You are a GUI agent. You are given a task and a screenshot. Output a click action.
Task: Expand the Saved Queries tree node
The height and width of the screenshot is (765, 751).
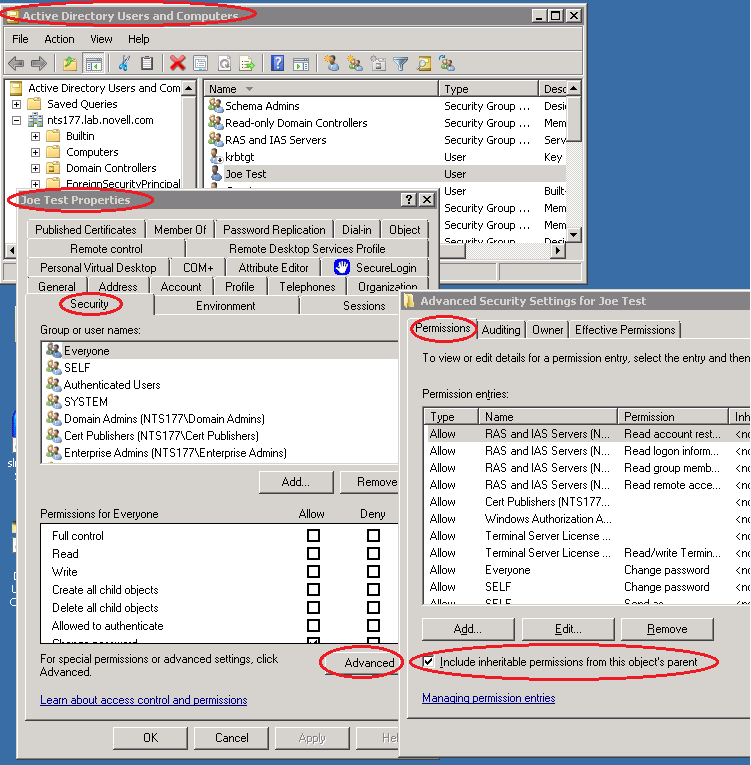tap(16, 104)
